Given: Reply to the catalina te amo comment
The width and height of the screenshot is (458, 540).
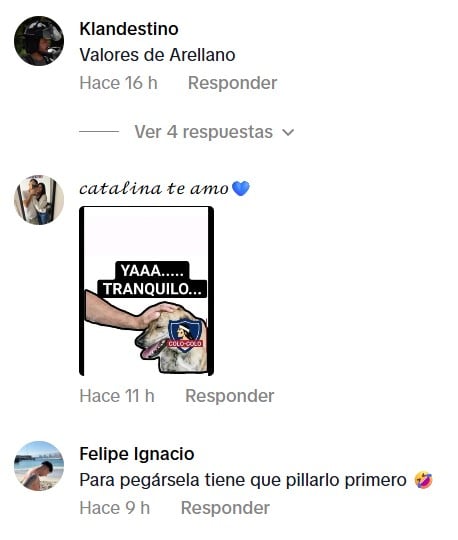Looking at the screenshot, I should pos(230,396).
